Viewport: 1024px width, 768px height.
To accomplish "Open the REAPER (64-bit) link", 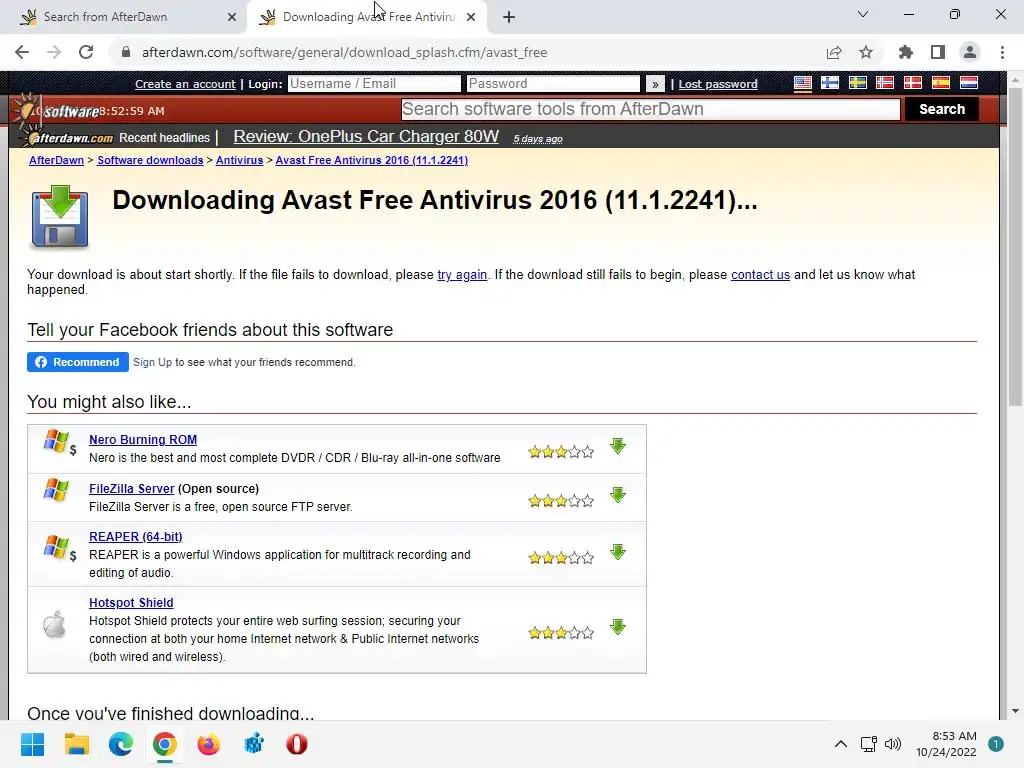I will pos(135,537).
